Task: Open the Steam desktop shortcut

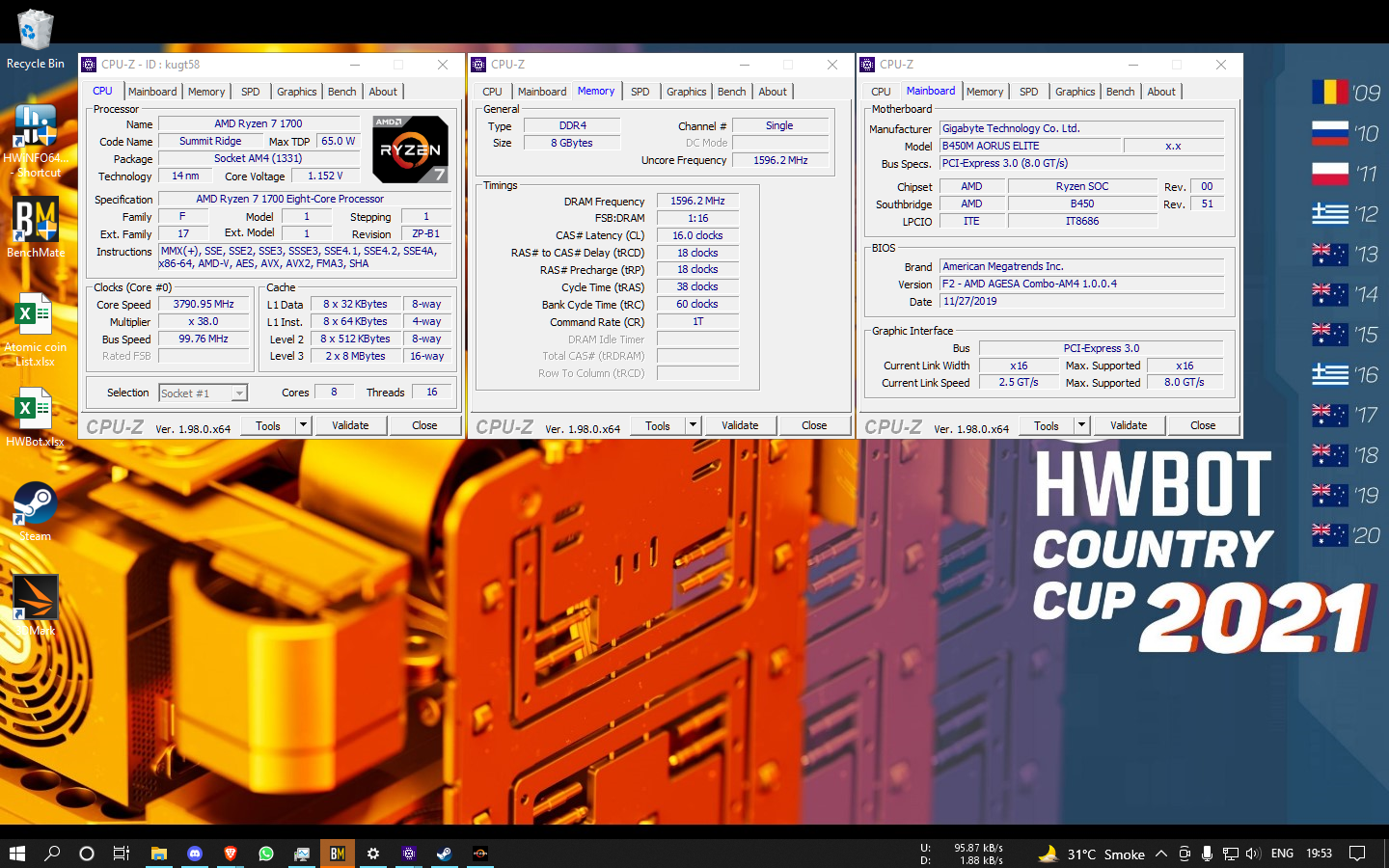Action: [x=35, y=511]
